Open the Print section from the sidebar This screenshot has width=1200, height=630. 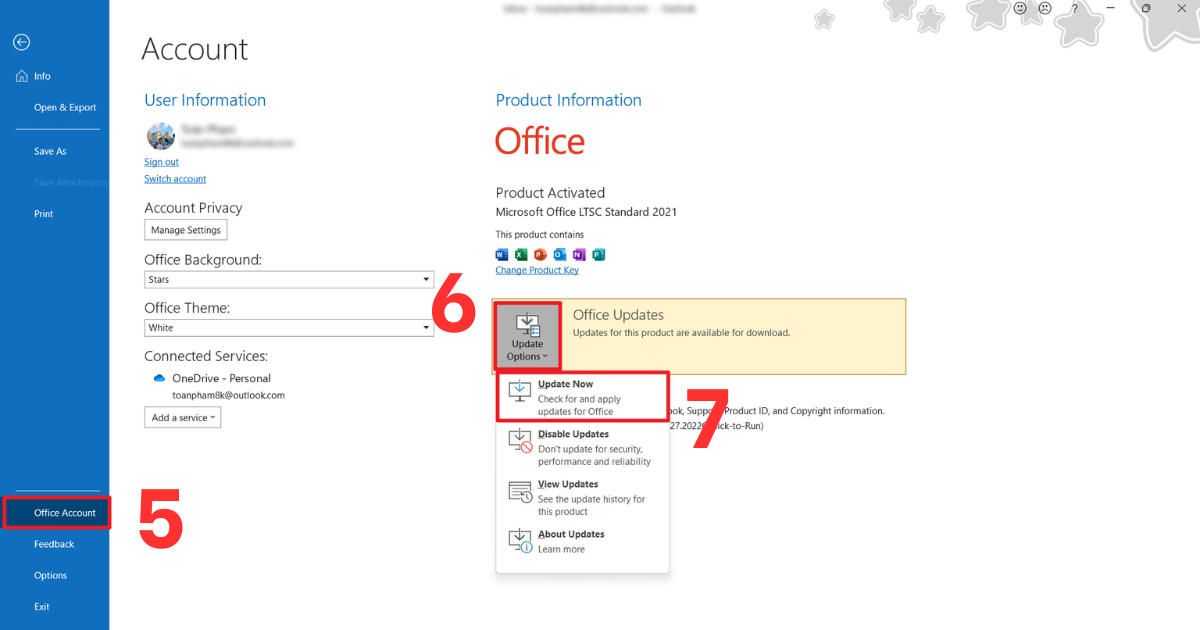[x=43, y=213]
